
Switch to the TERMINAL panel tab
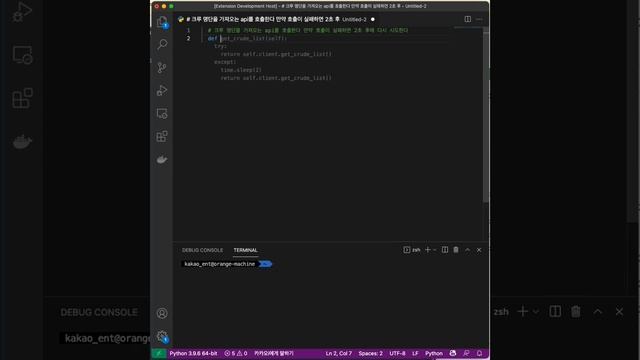[x=245, y=250]
